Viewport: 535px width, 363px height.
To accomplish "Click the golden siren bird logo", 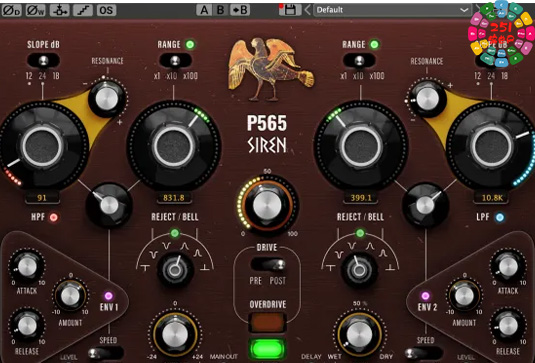I will (x=271, y=70).
